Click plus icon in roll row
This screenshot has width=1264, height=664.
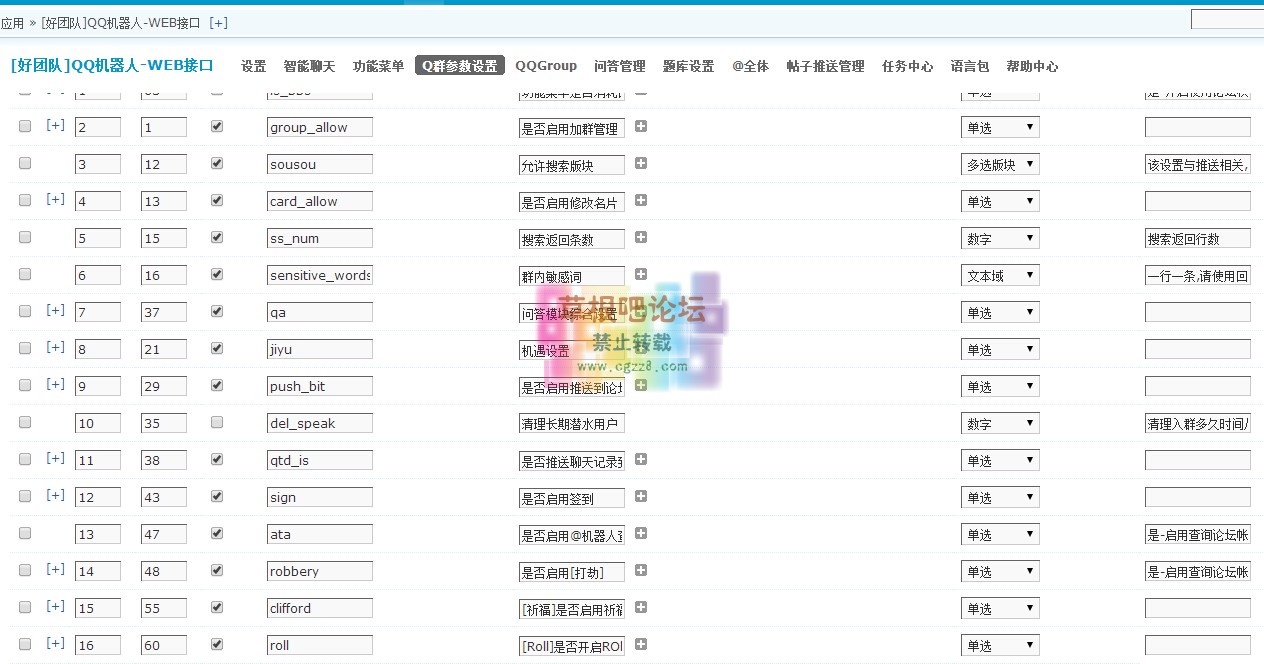641,644
